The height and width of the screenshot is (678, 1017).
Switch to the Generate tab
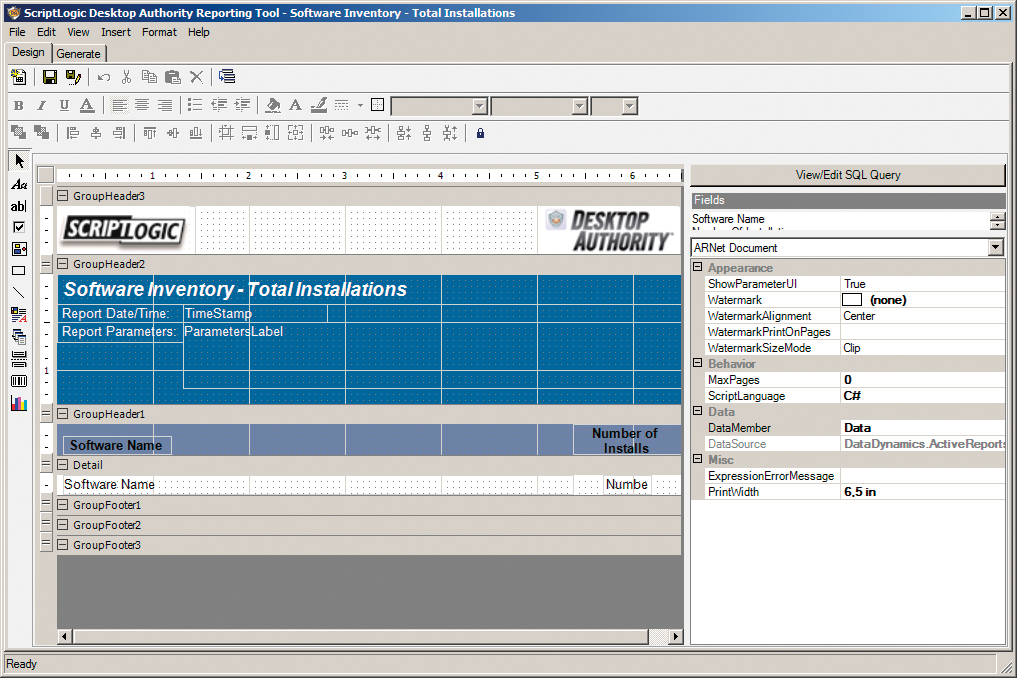tap(78, 54)
